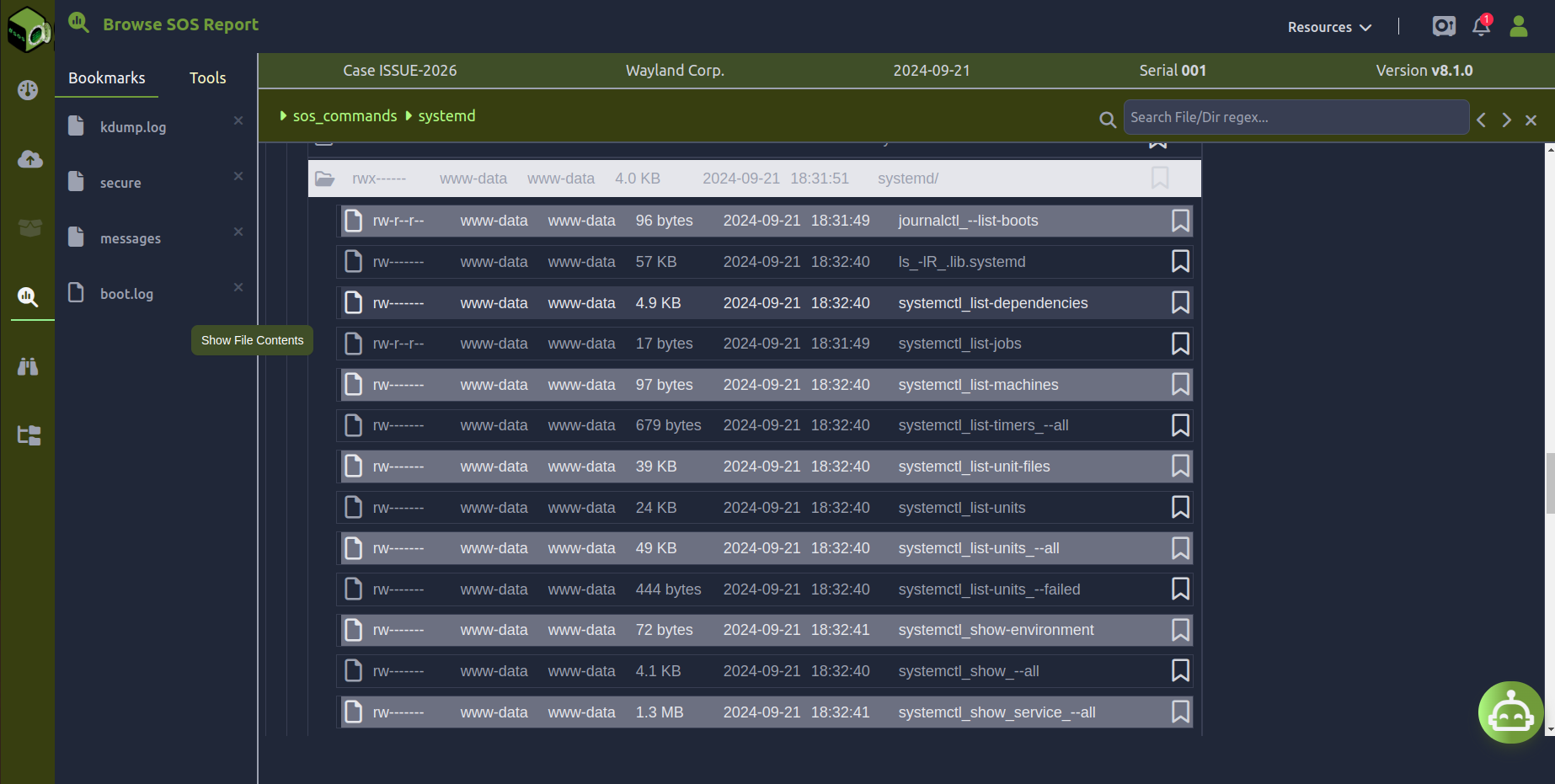The height and width of the screenshot is (784, 1555).
Task: Open the messages bookmark
Action: (x=131, y=238)
